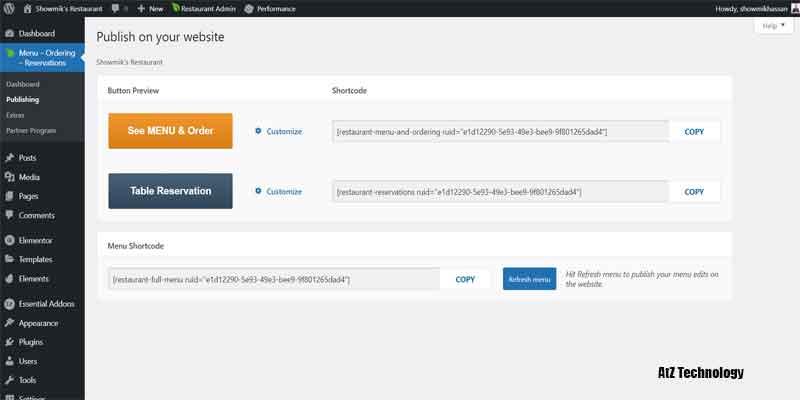The image size is (800, 400).
Task: Open the New content menu in admin bar
Action: [x=149, y=7]
